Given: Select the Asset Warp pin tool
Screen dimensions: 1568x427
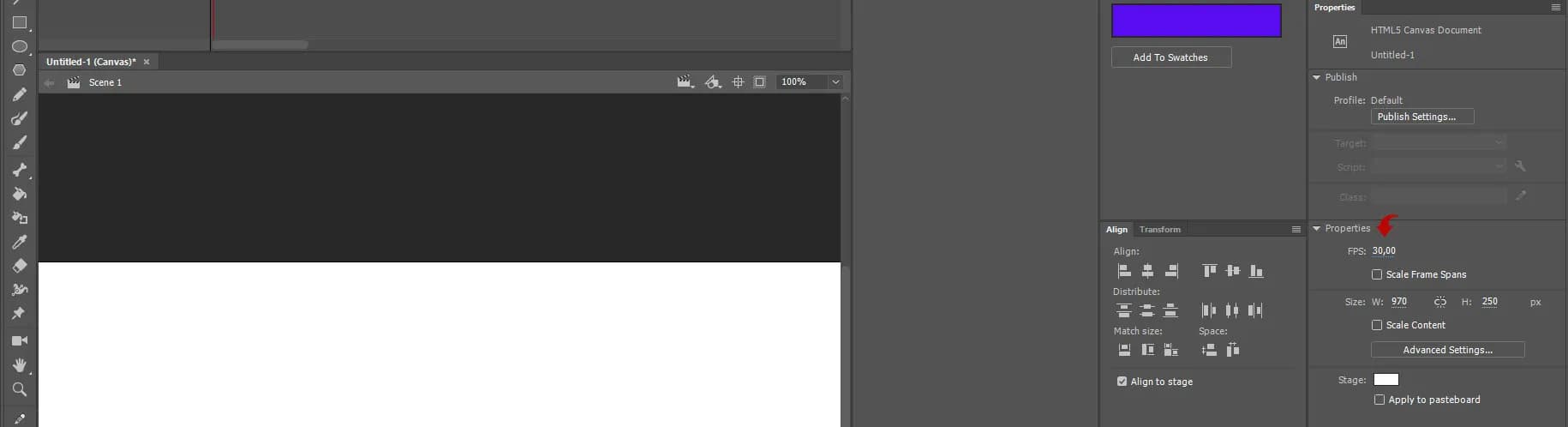Looking at the screenshot, I should [x=19, y=314].
